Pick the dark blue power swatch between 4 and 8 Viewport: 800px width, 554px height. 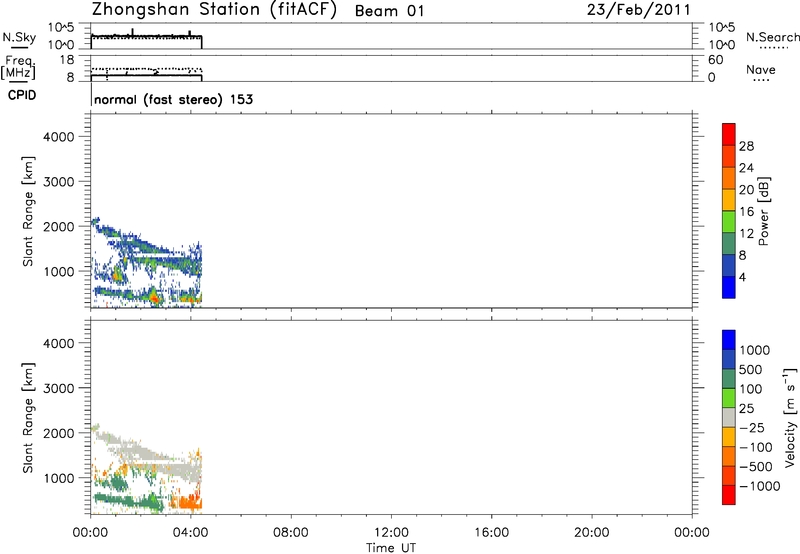pos(729,266)
